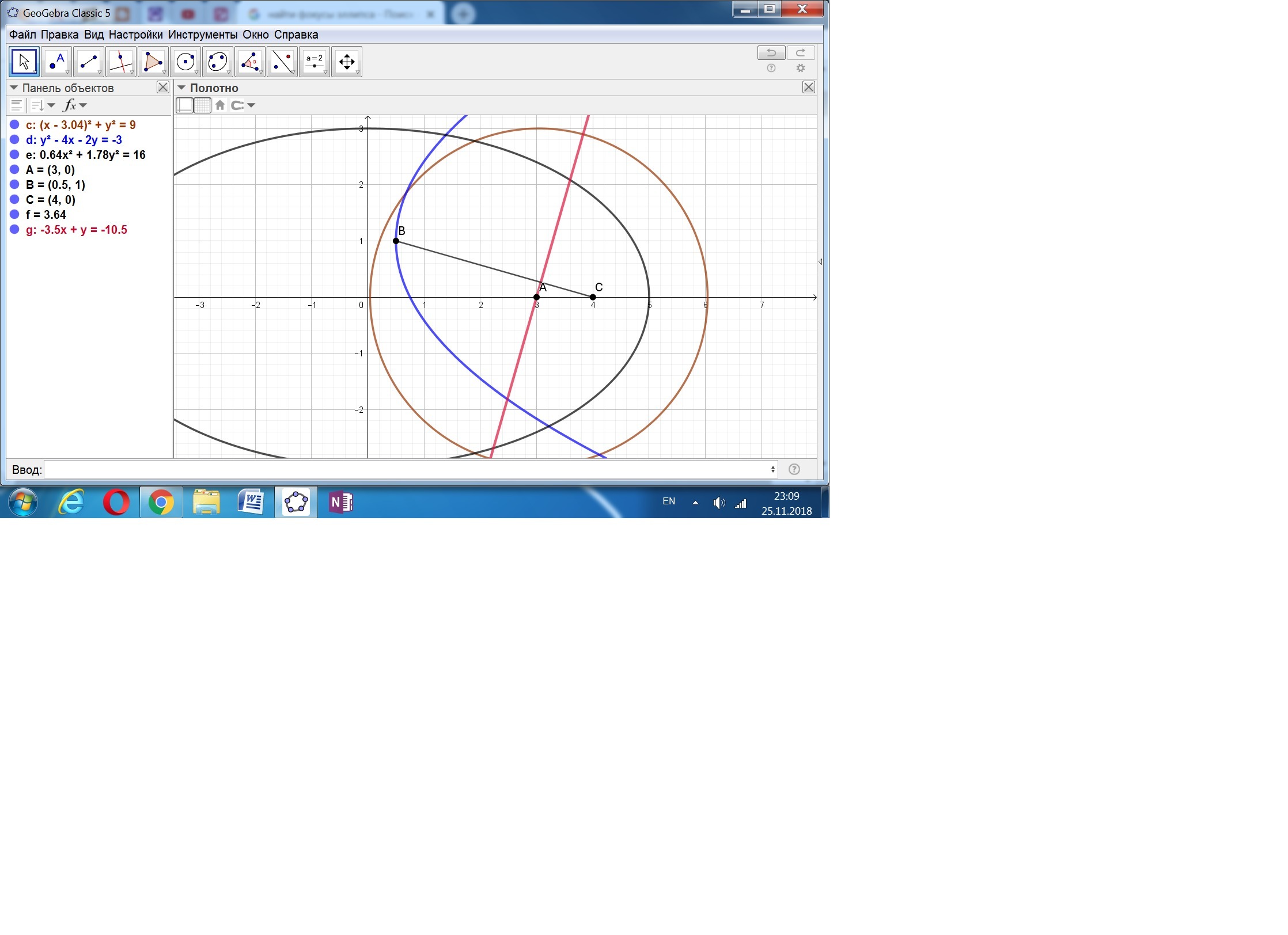Open the point capturing dropdown
The image size is (1288, 935).
pos(243,105)
